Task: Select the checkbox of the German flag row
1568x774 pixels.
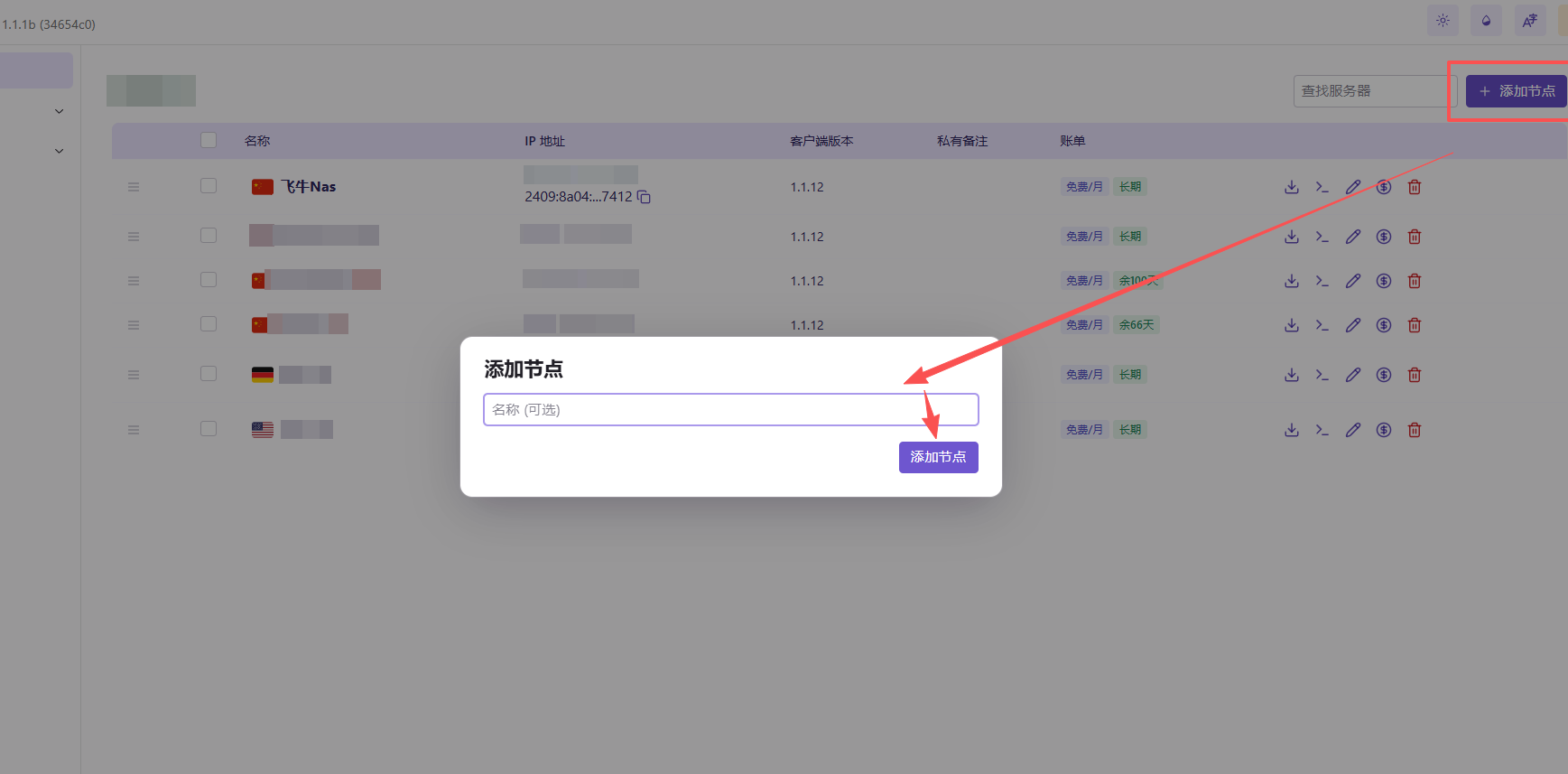Action: 209,374
